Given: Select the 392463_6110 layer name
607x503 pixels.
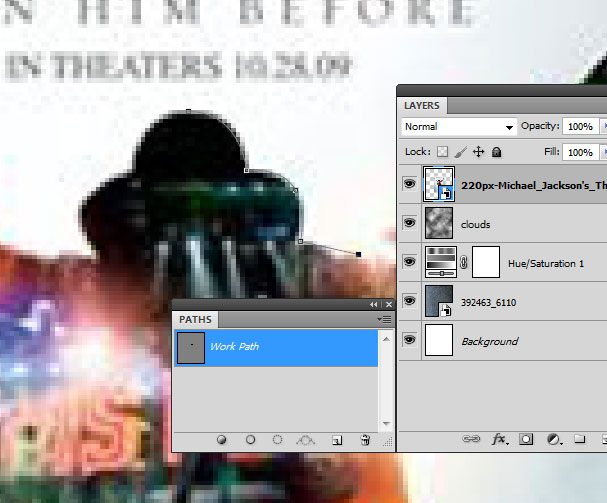Looking at the screenshot, I should click(489, 302).
